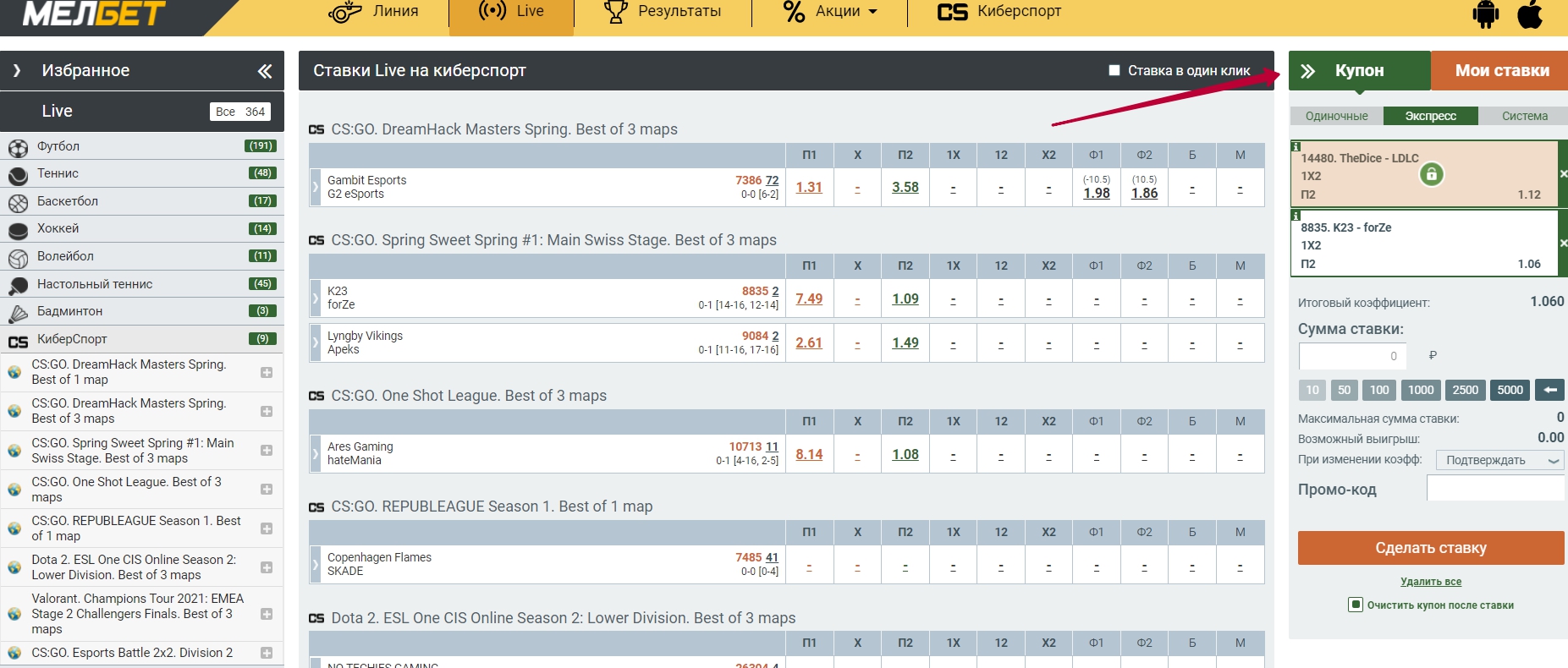This screenshot has height=668, width=1568.
Task: Click plus icon for REPUBLEAGUE Season 1
Action: tap(267, 528)
